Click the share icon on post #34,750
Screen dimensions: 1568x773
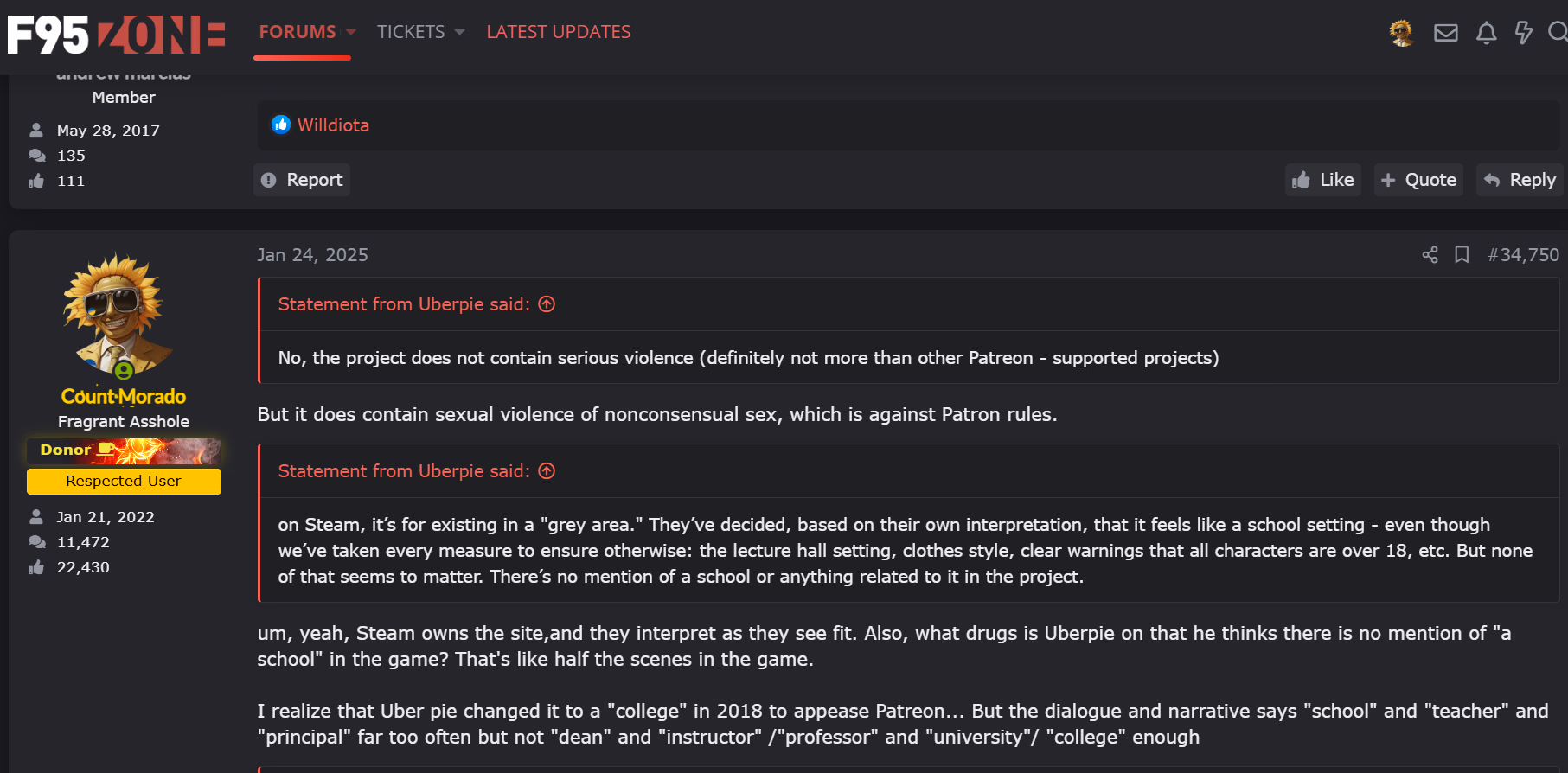1430,254
